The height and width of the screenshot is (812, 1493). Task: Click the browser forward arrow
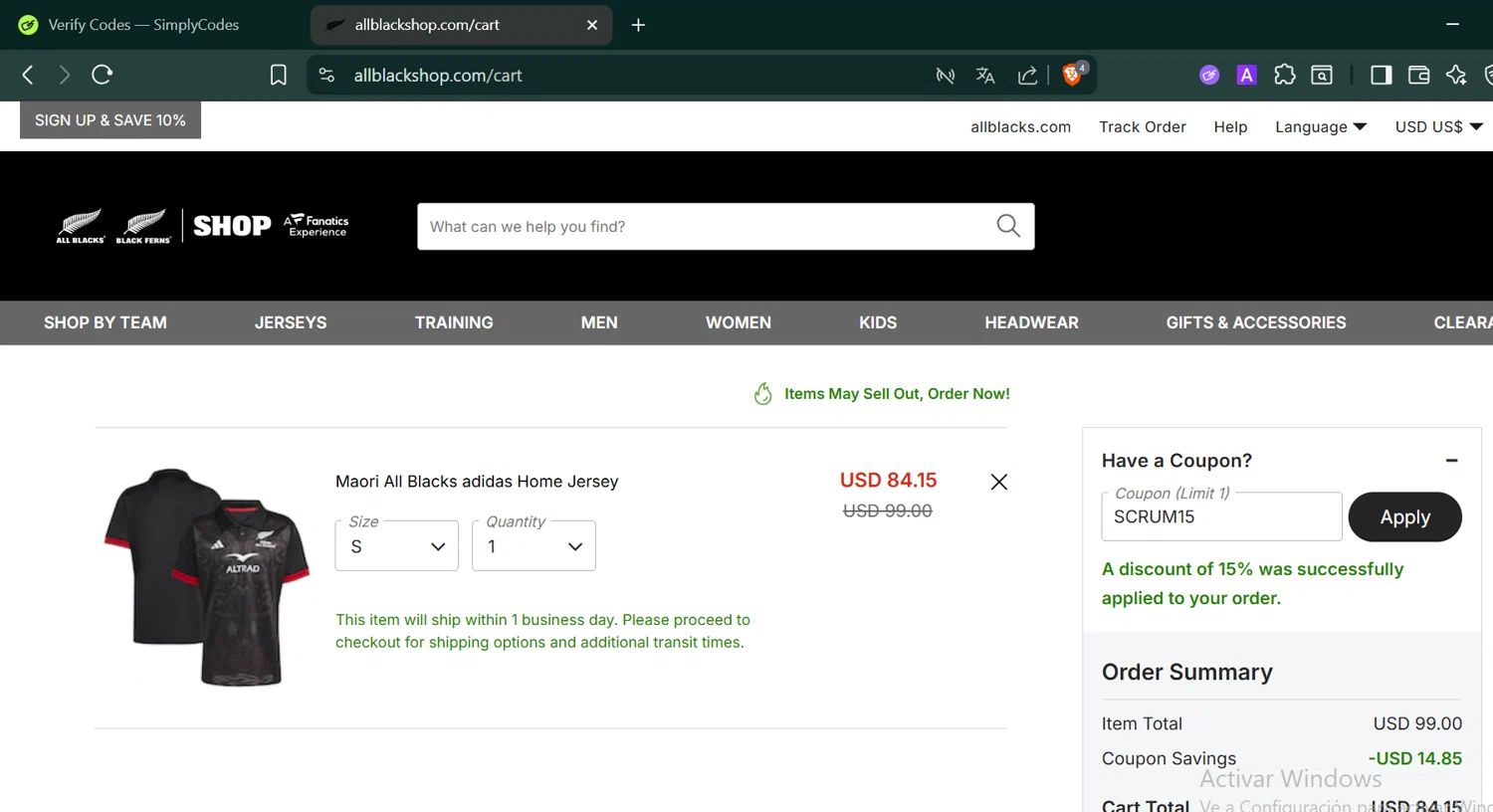click(64, 75)
